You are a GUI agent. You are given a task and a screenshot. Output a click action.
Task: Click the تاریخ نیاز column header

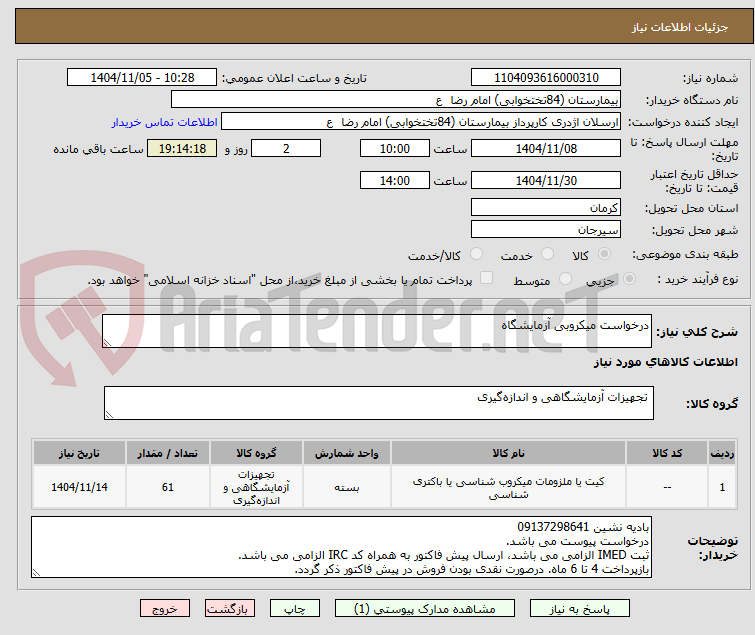[x=79, y=453]
